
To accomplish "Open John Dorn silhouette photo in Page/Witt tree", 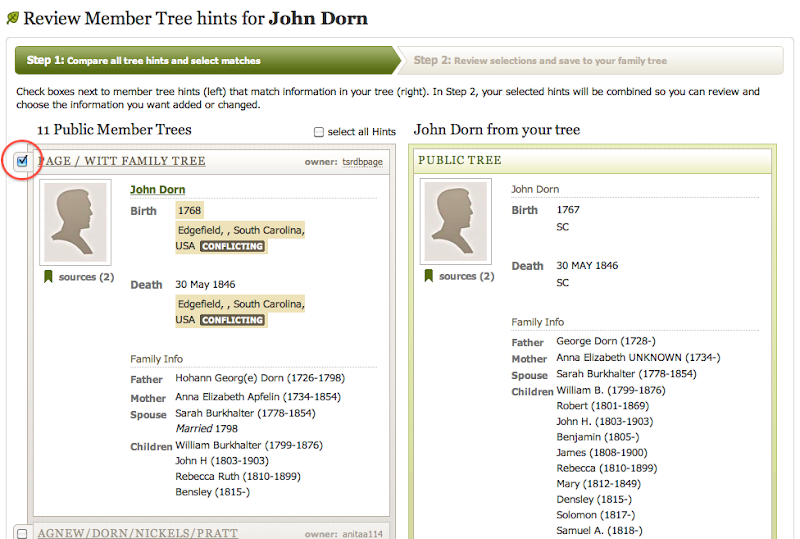I will tap(75, 222).
